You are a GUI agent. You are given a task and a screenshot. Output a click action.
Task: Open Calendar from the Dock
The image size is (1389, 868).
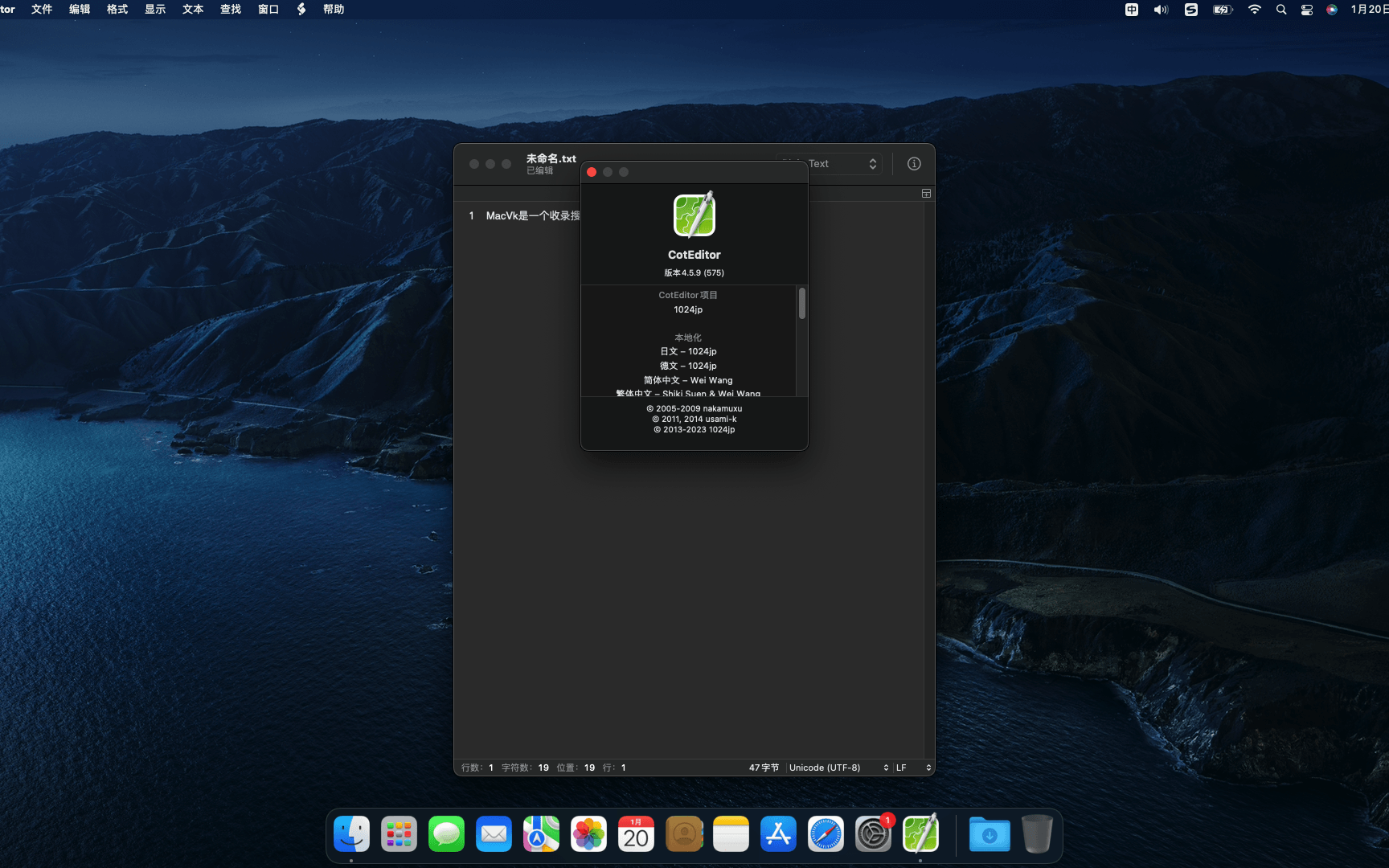coord(636,834)
